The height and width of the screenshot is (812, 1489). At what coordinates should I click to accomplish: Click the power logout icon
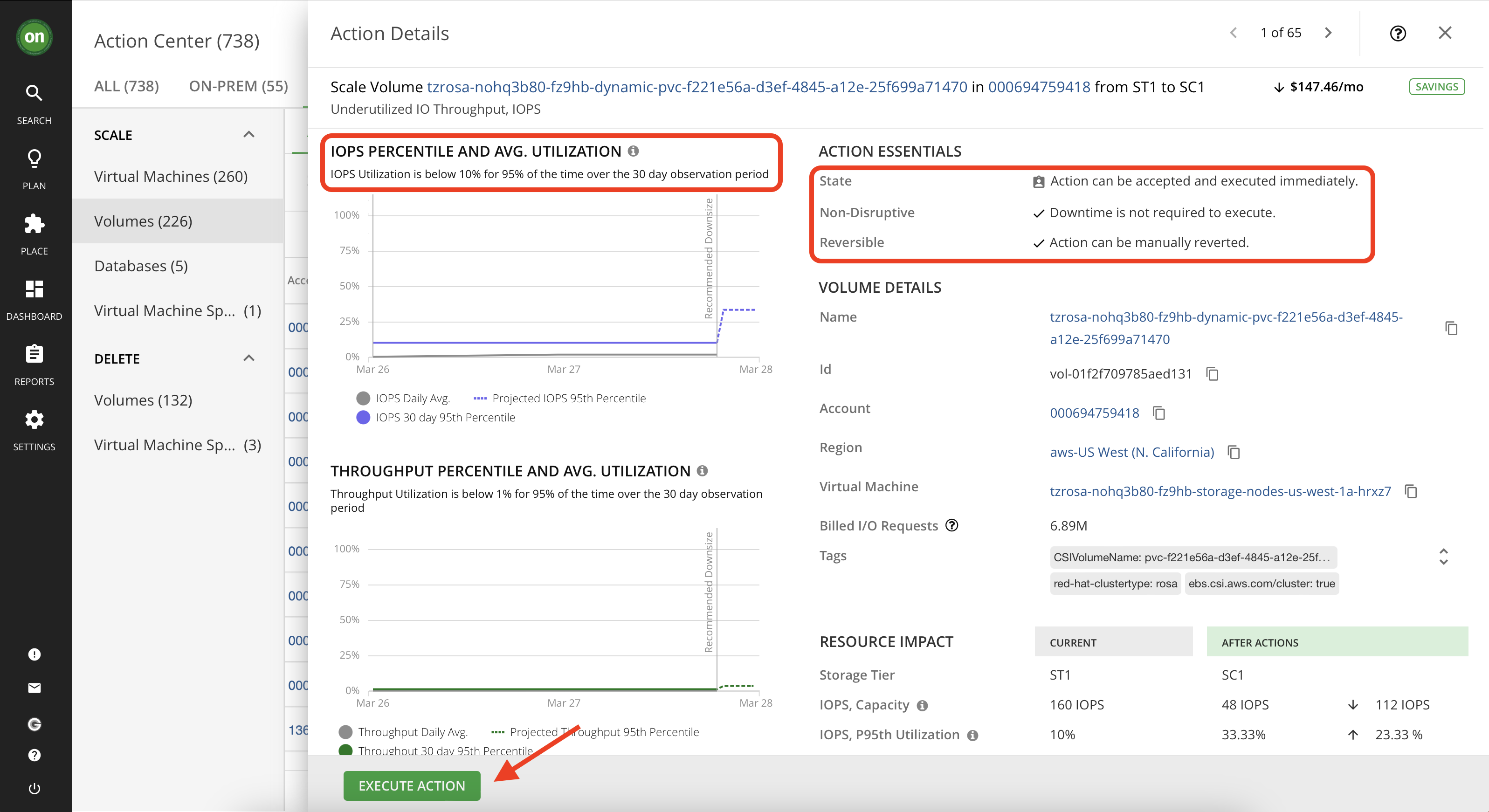point(34,789)
